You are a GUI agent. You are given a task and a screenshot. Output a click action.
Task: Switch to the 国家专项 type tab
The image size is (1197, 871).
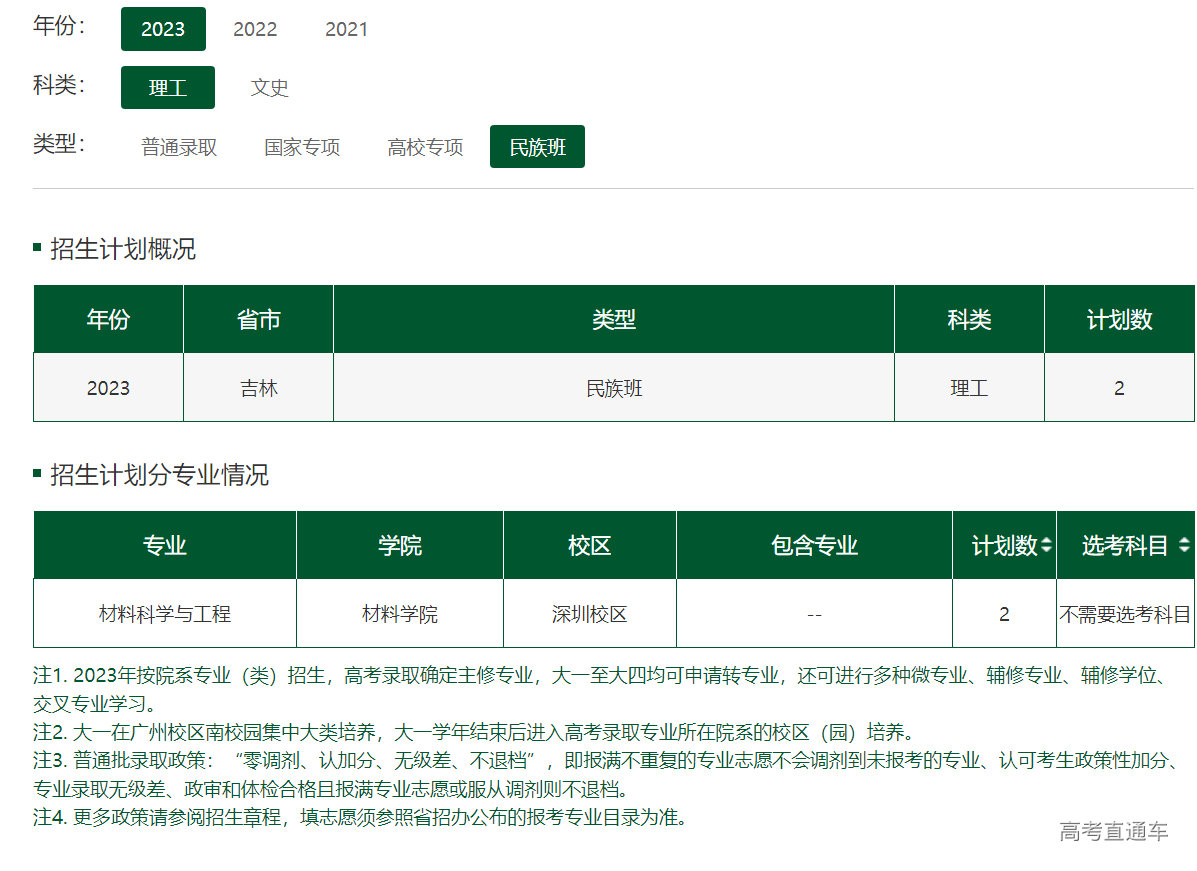tap(302, 147)
